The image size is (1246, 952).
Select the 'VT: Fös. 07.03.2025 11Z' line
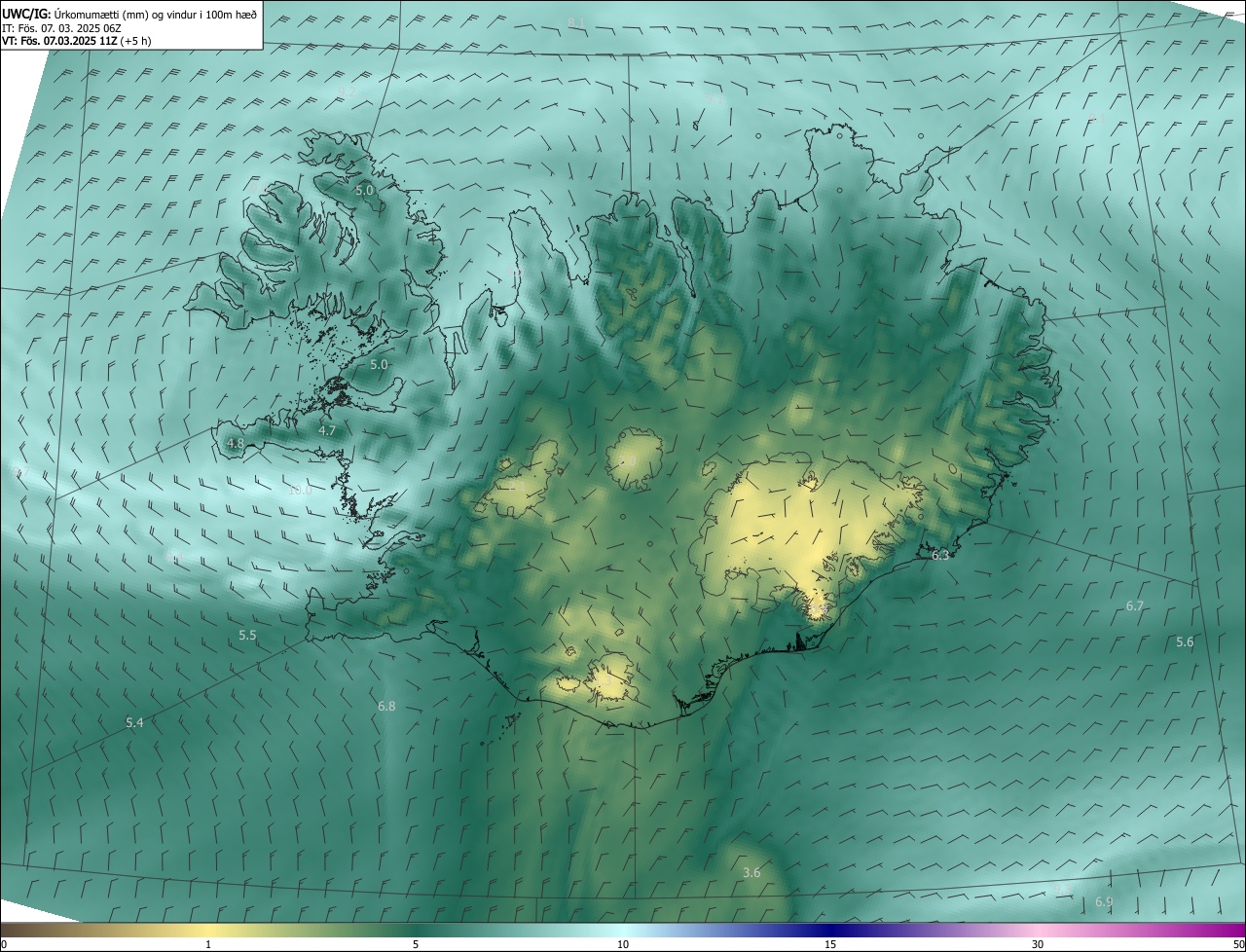coord(74,42)
